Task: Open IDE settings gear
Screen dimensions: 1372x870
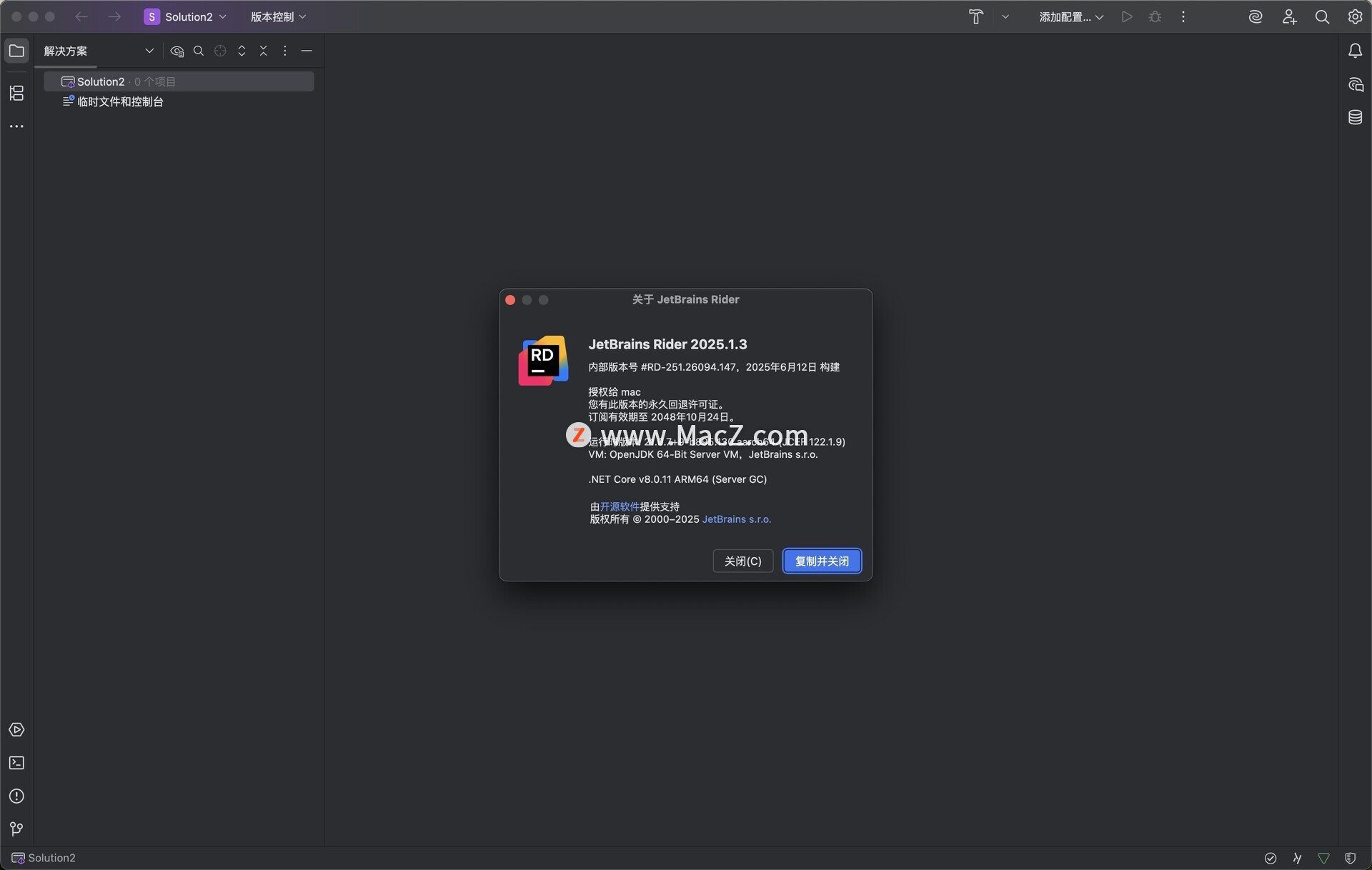Action: click(1355, 16)
